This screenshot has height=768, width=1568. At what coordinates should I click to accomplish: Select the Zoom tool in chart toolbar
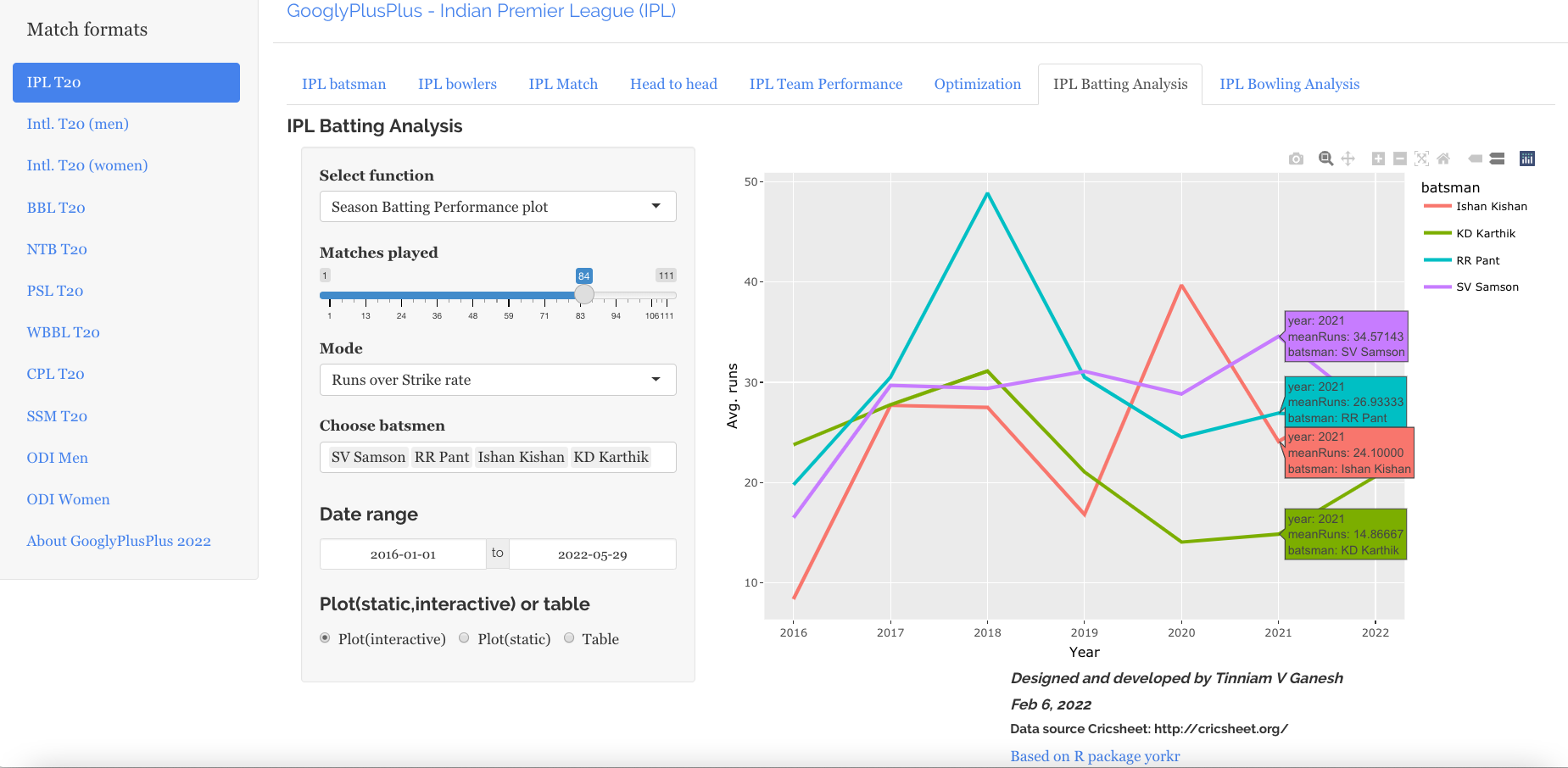tap(1325, 159)
